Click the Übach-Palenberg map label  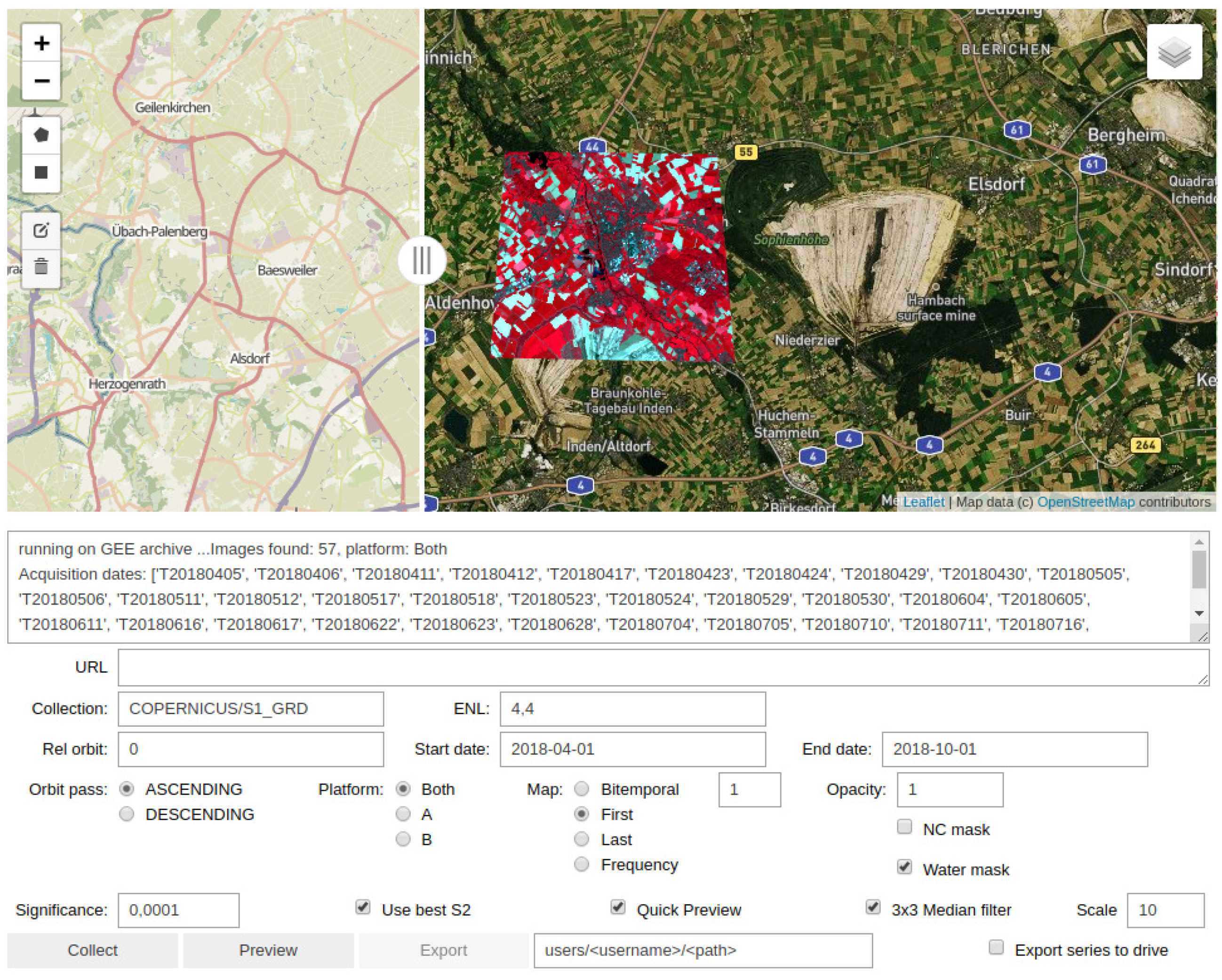click(159, 231)
